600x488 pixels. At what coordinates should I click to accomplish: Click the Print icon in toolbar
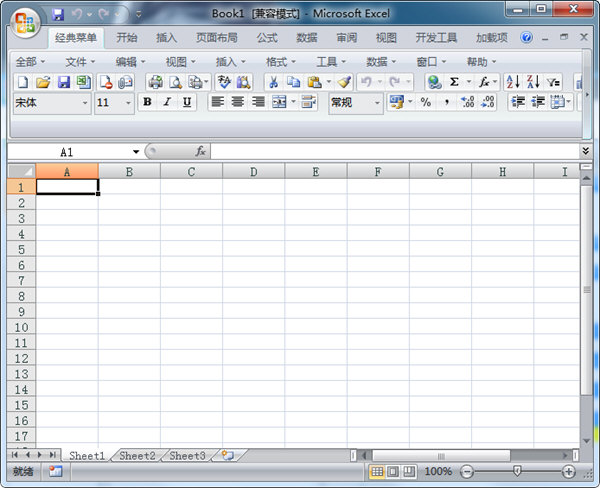point(155,82)
